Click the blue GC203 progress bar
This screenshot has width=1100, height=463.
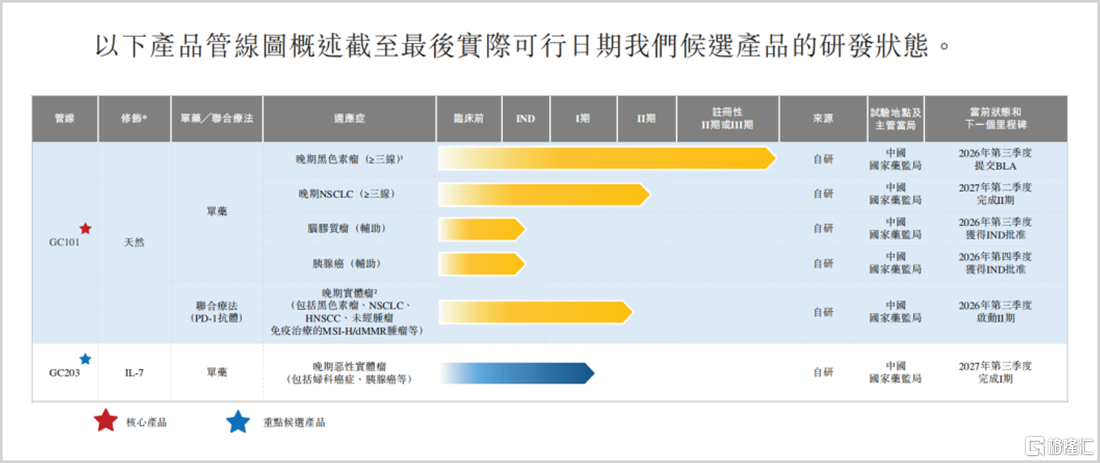coord(517,373)
